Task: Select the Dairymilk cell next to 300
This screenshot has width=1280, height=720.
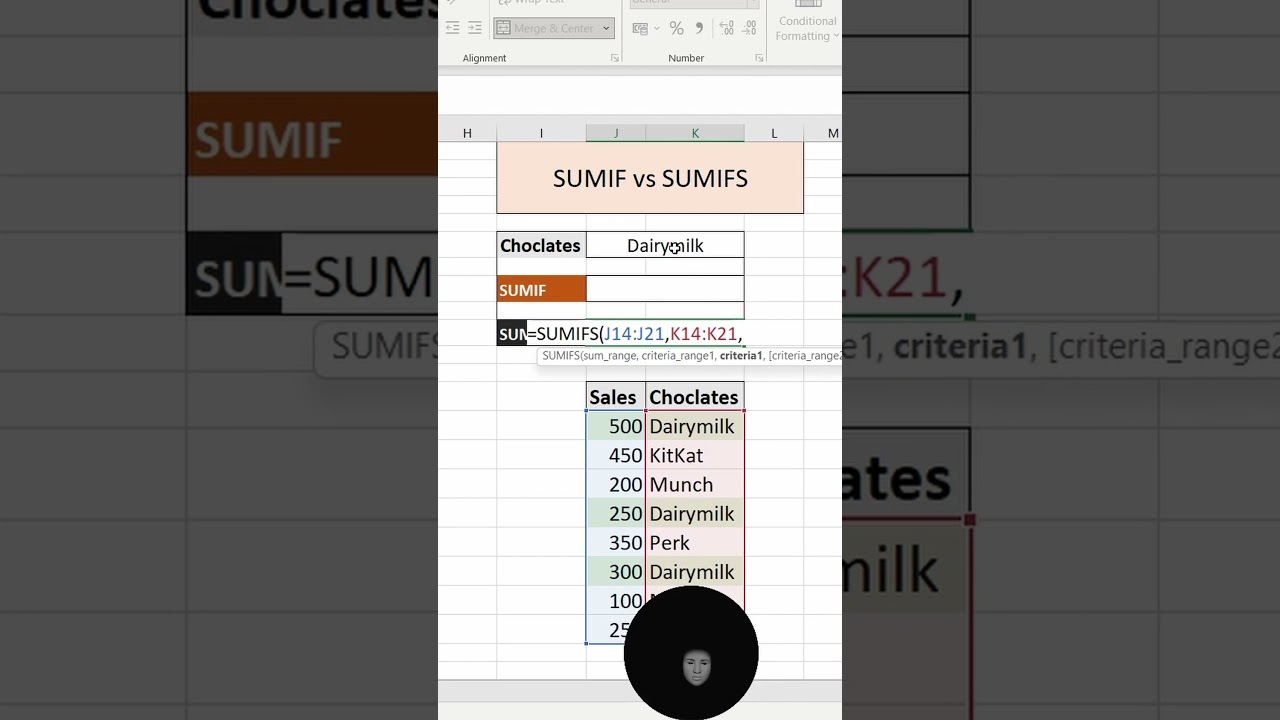Action: 695,571
